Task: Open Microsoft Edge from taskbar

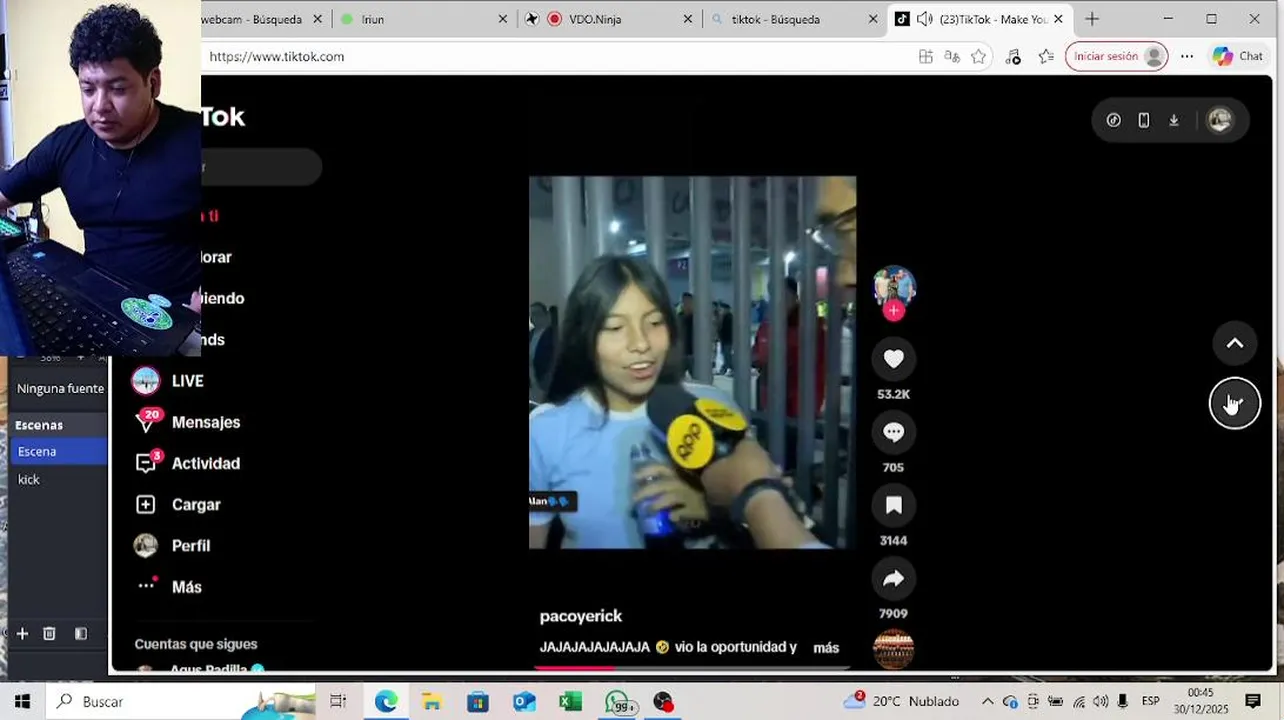Action: click(x=386, y=702)
